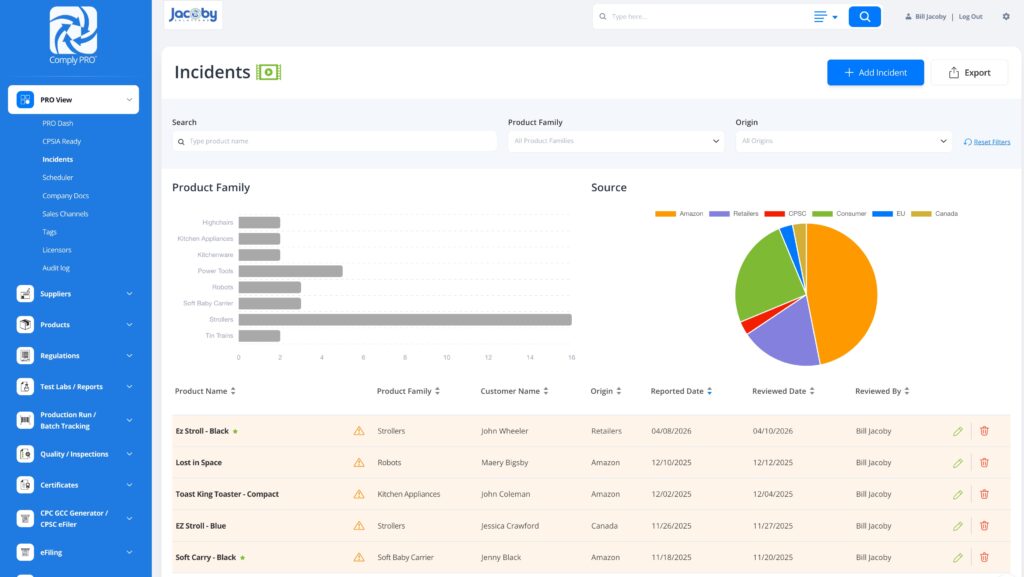Focus the product name search field
This screenshot has width=1024, height=577.
point(334,141)
